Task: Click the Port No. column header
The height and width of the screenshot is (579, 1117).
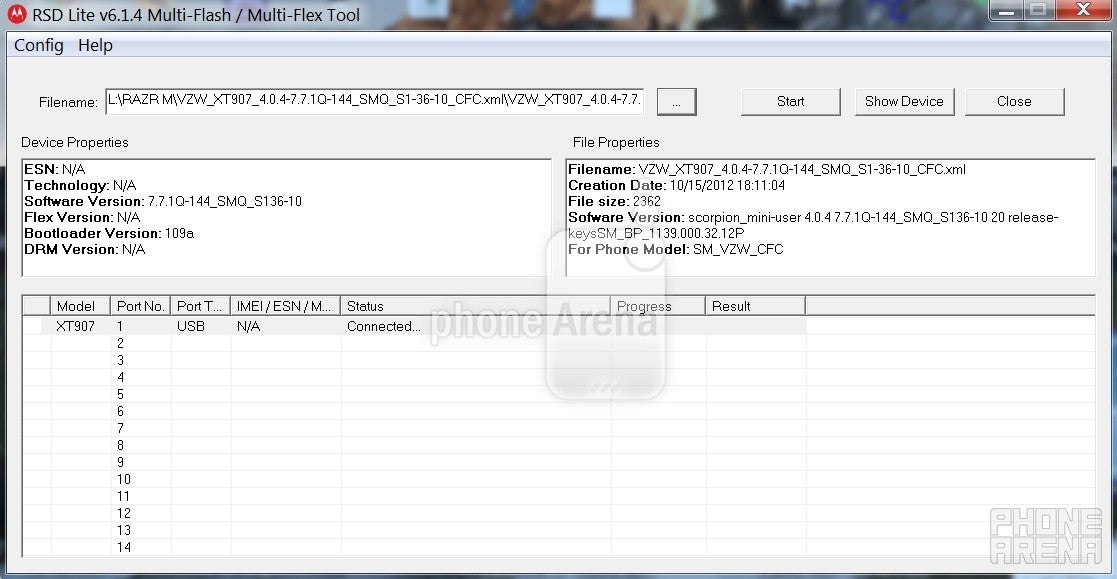Action: (140, 306)
